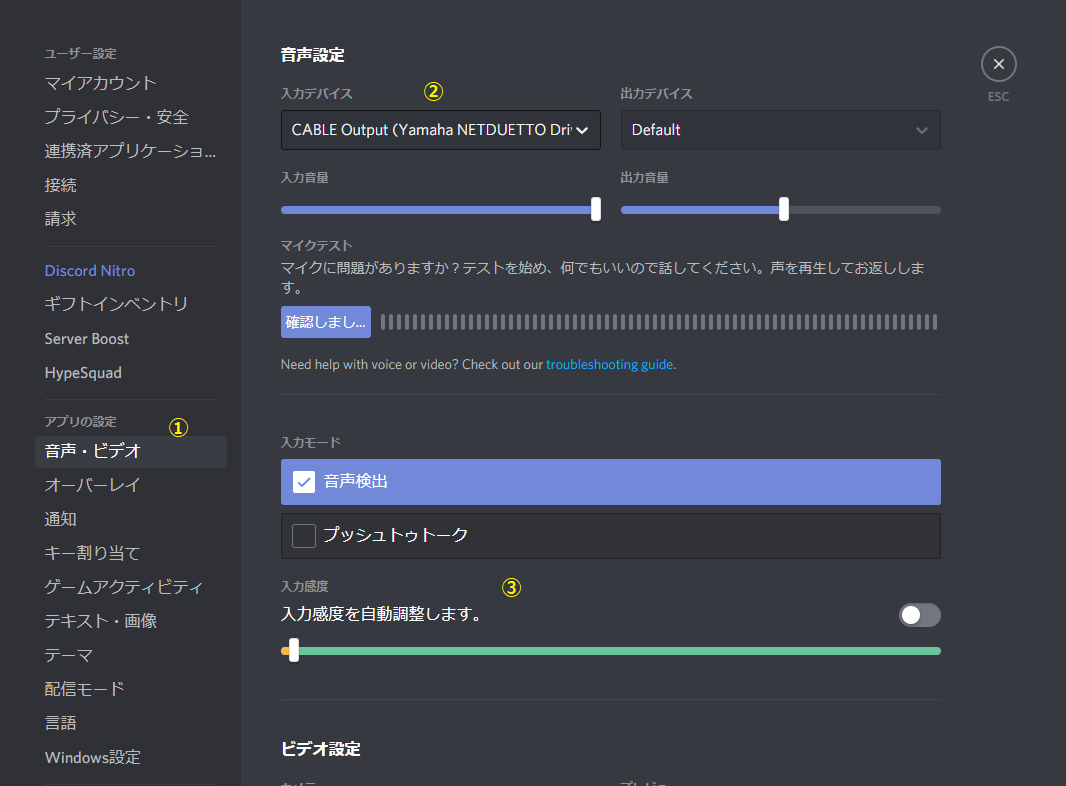Select Server Boost in the sidebar
This screenshot has height=786, width=1066.
pyautogui.click(x=86, y=338)
